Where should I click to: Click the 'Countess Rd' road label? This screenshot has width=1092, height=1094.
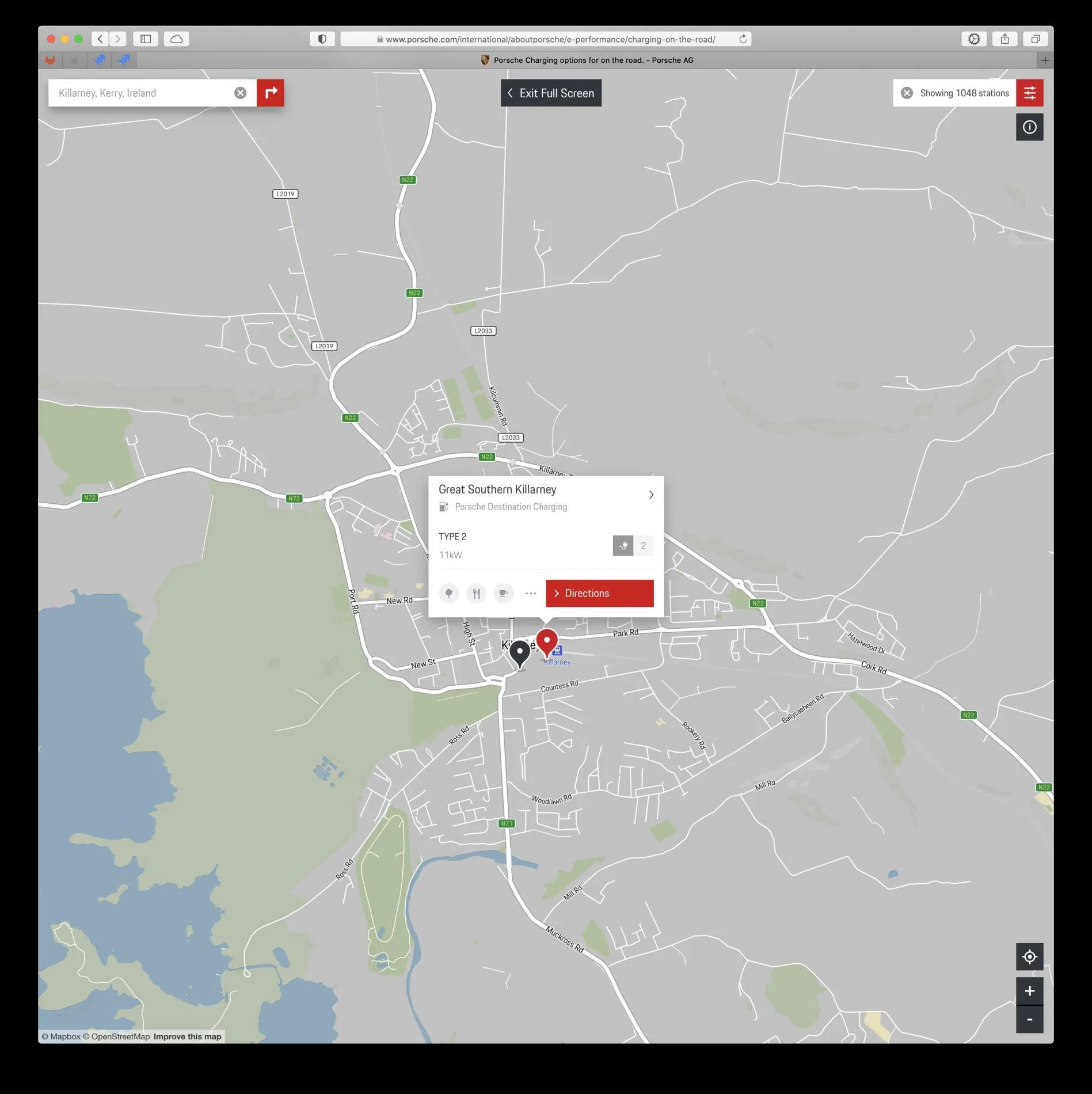[559, 686]
